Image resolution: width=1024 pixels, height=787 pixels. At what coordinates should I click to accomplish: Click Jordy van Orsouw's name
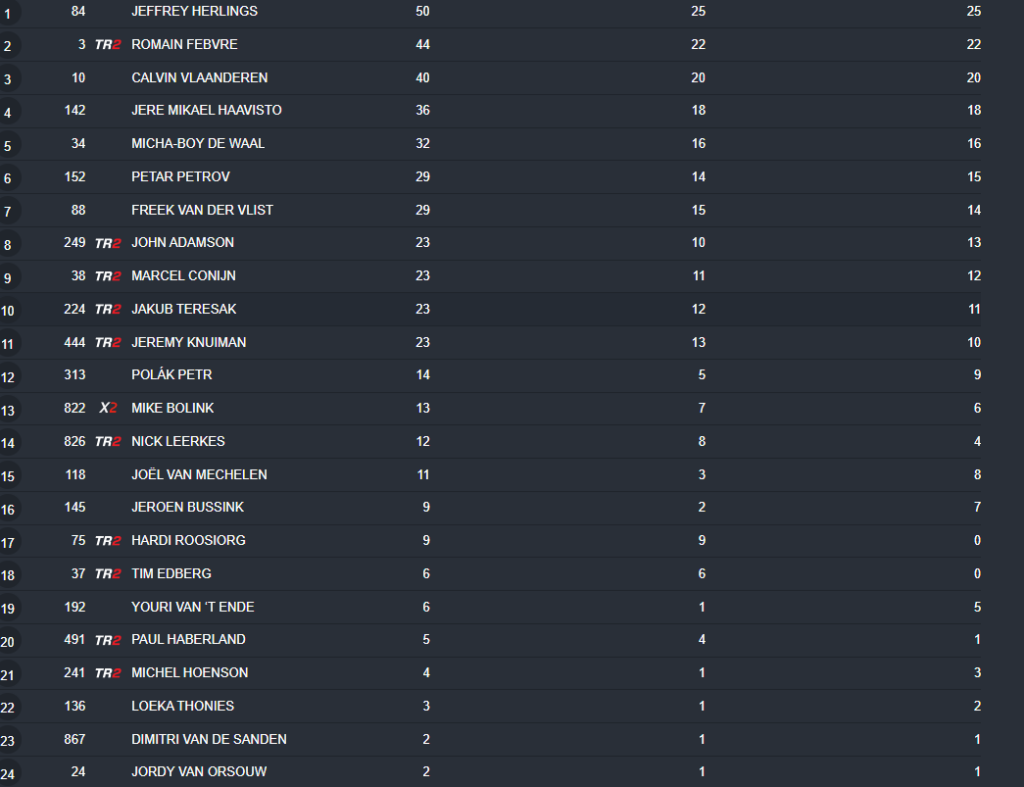[x=199, y=772]
